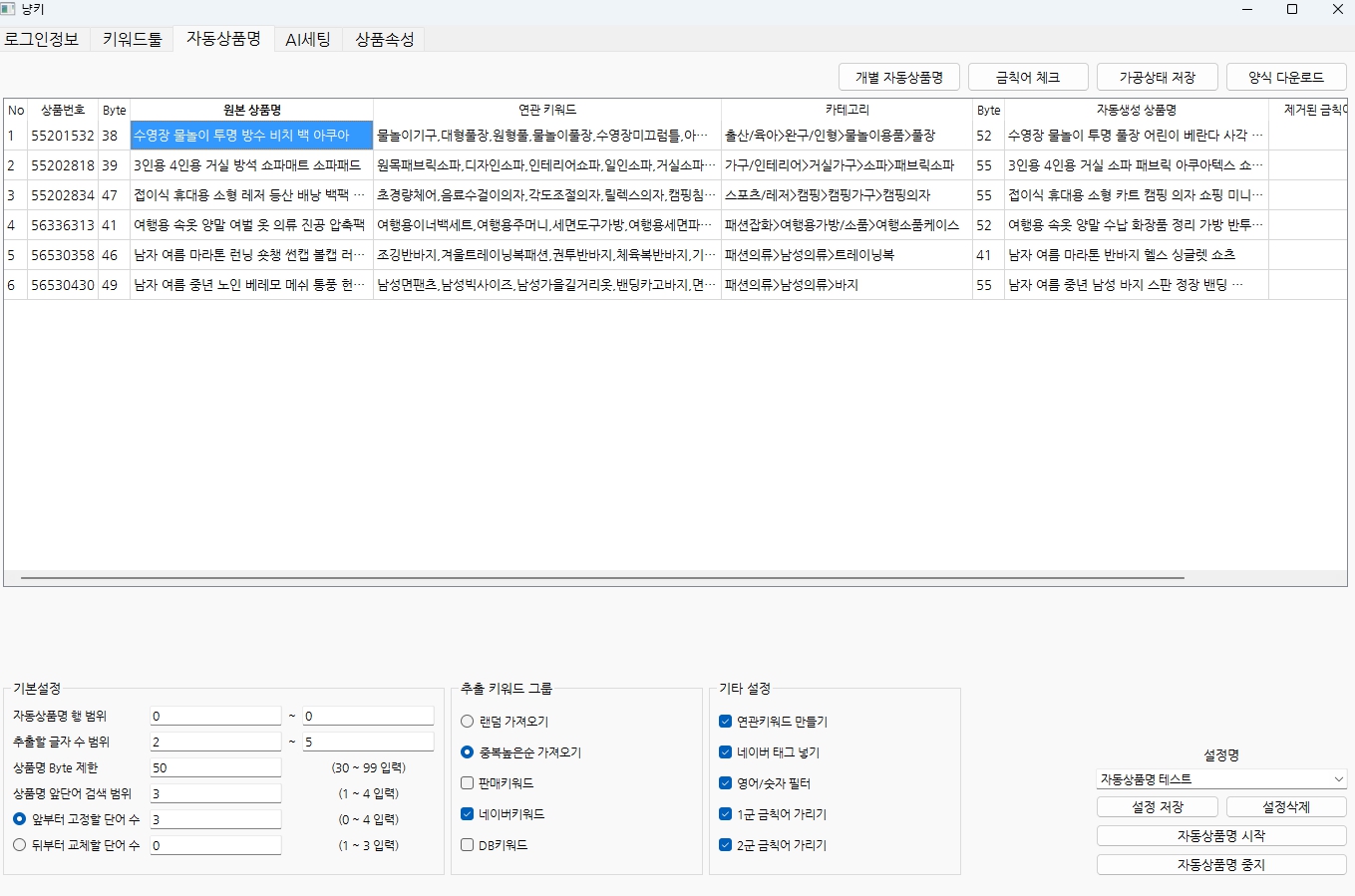Select the 랜덤 가져오기 radio option

(x=466, y=722)
